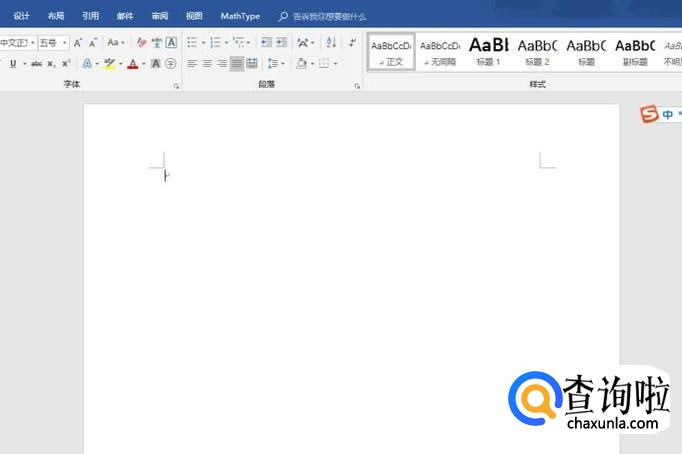Open the MathType ribbon tab
This screenshot has width=682, height=454.
240,16
